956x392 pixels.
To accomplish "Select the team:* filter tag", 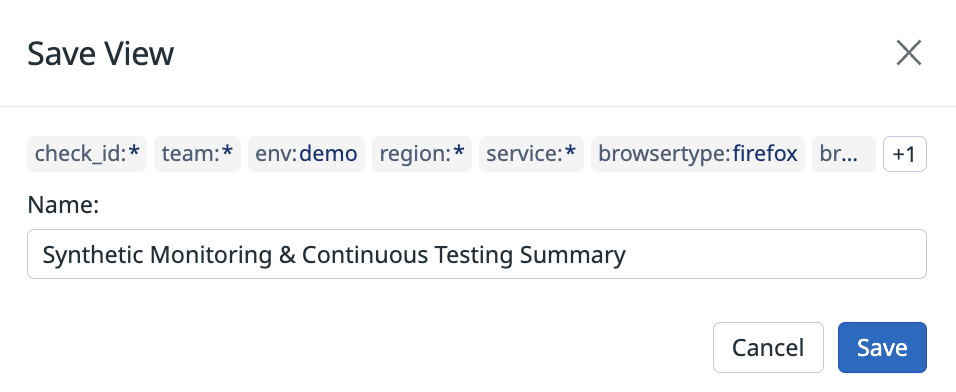I will point(198,154).
